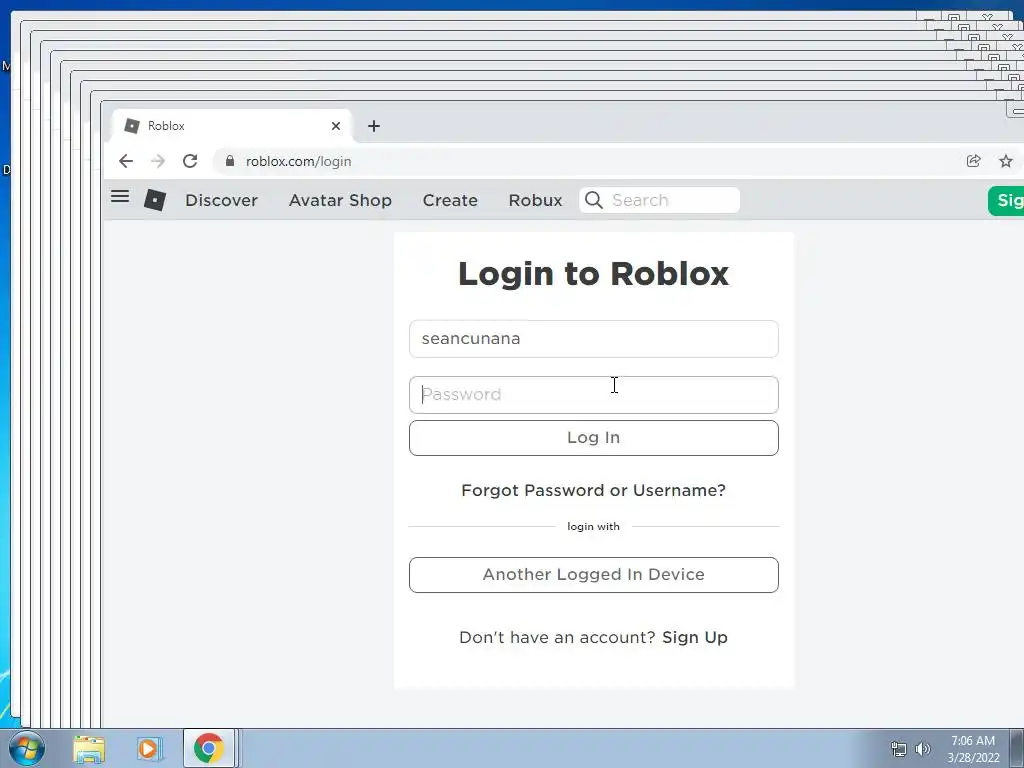Click the padlock site info icon
Screen dimensions: 1024x768
pos(230,161)
